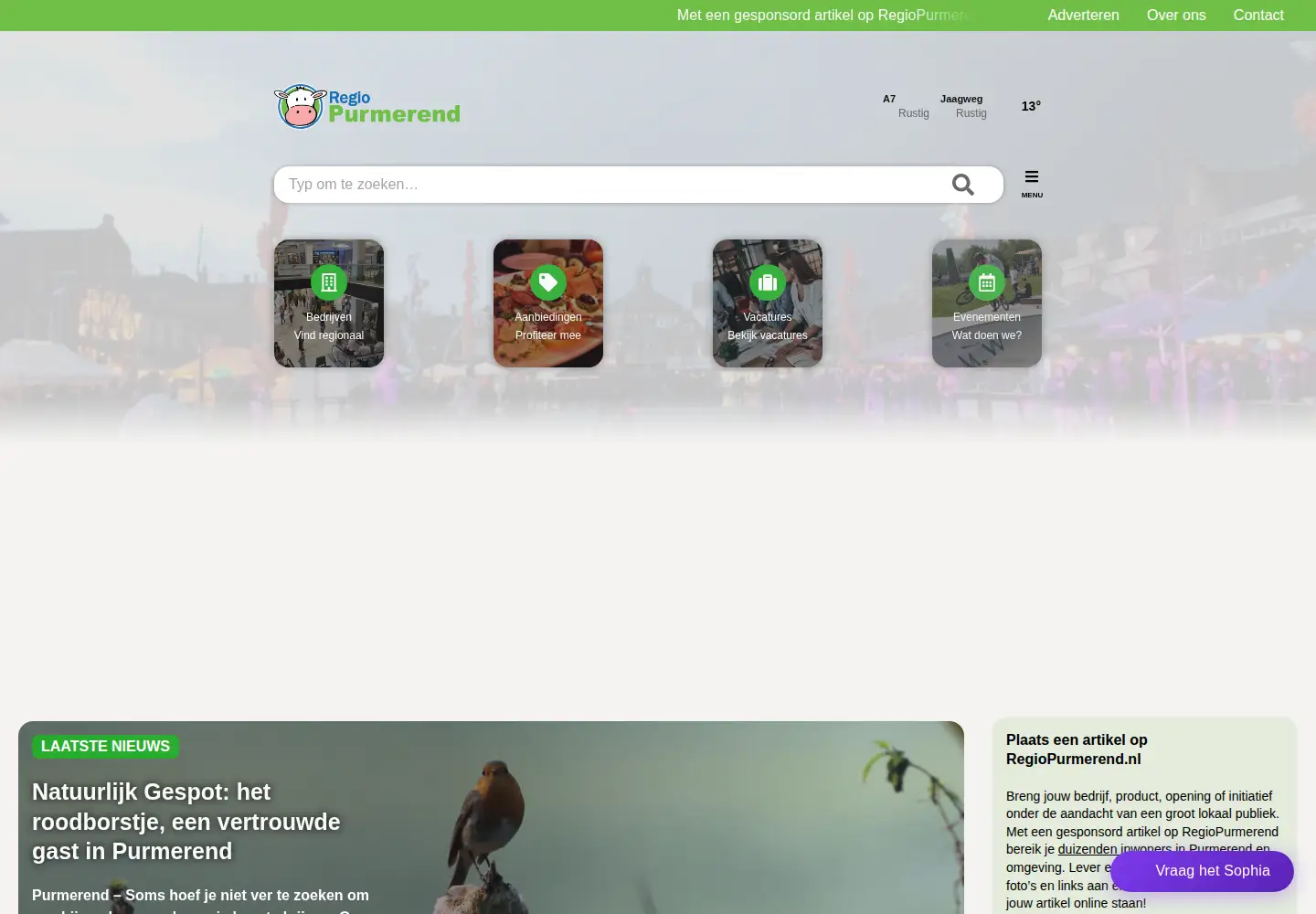The height and width of the screenshot is (914, 1316).
Task: Open Adverteren in the top bar
Action: click(x=1083, y=16)
